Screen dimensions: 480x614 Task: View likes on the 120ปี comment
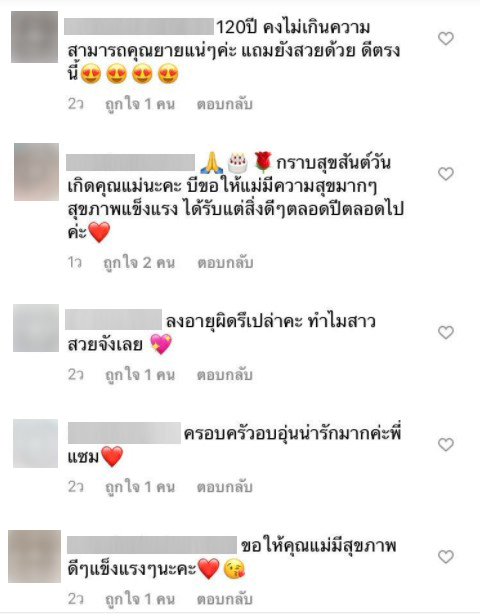point(140,104)
